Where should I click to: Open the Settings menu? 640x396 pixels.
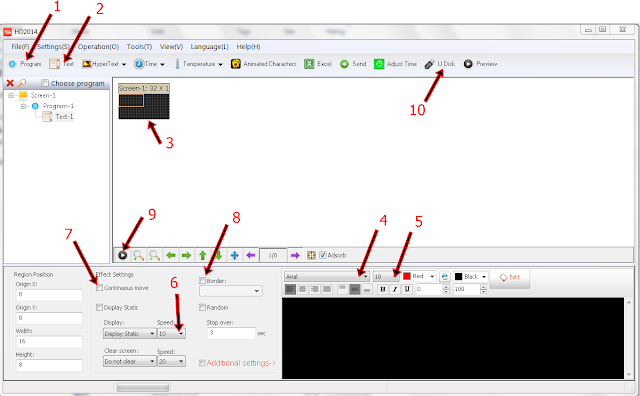[x=53, y=47]
